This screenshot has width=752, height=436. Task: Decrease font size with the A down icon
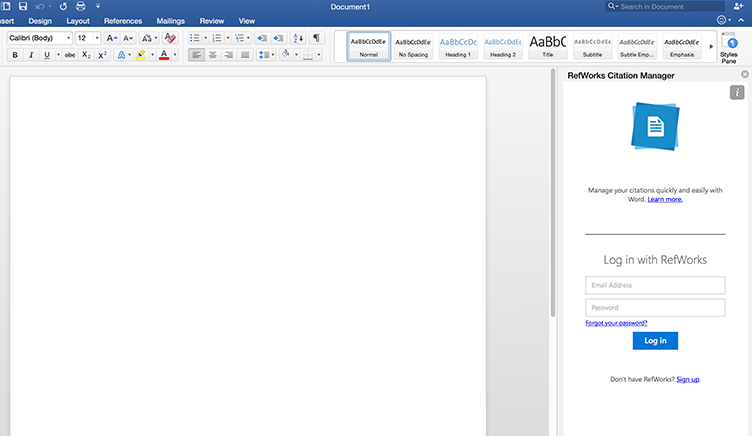pos(128,38)
